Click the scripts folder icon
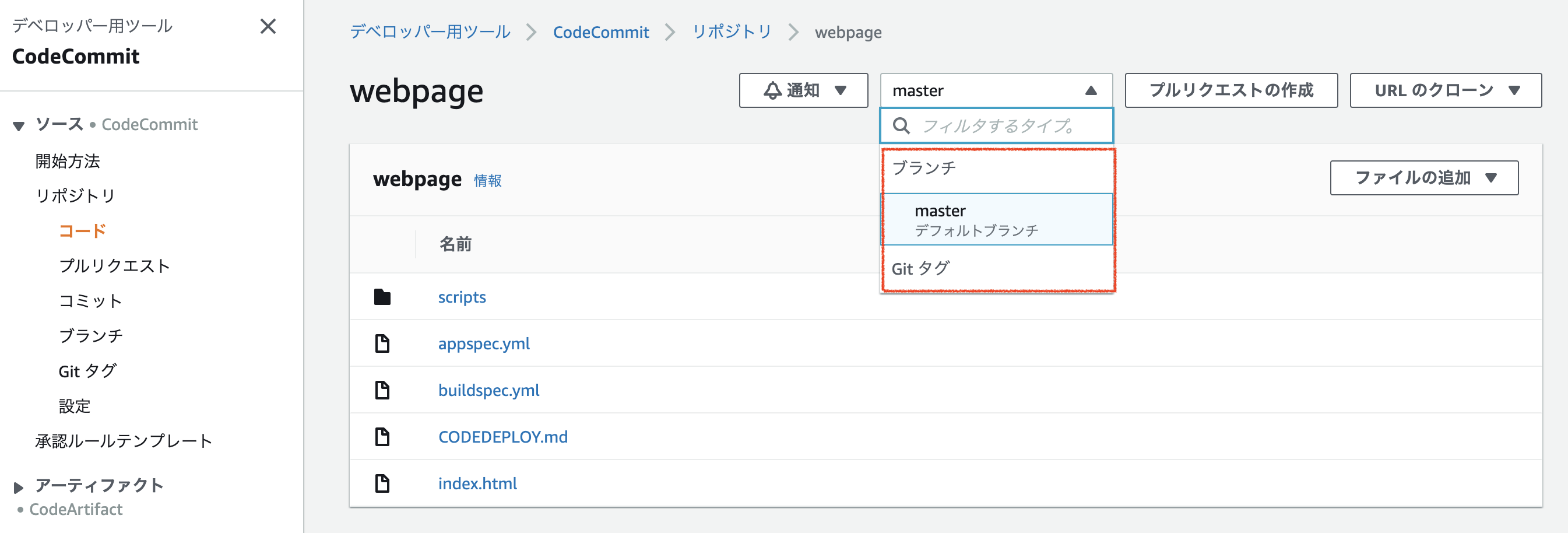The image size is (1568, 533). (382, 297)
